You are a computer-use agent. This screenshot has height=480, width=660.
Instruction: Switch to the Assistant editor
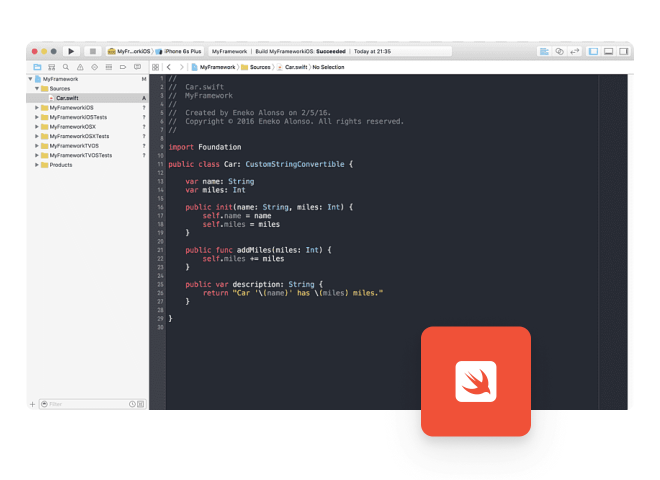pyautogui.click(x=559, y=51)
